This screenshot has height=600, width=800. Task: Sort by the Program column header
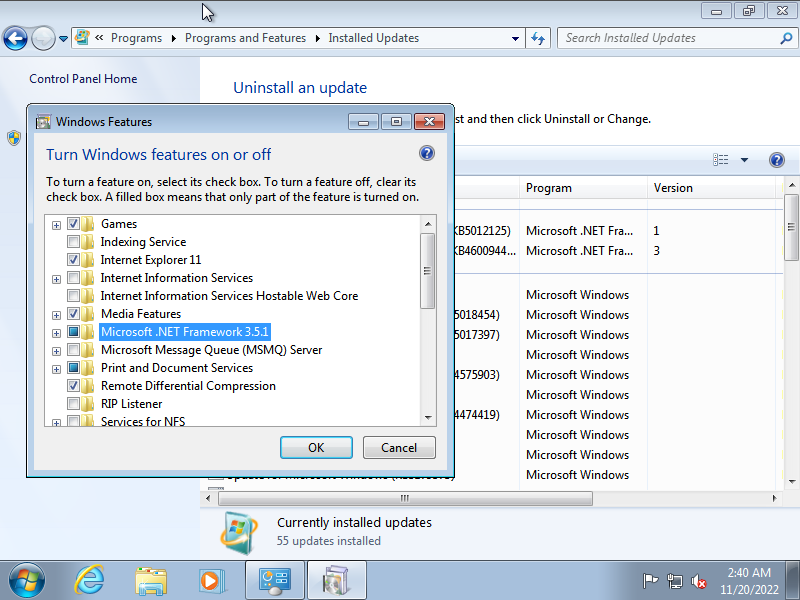(584, 188)
